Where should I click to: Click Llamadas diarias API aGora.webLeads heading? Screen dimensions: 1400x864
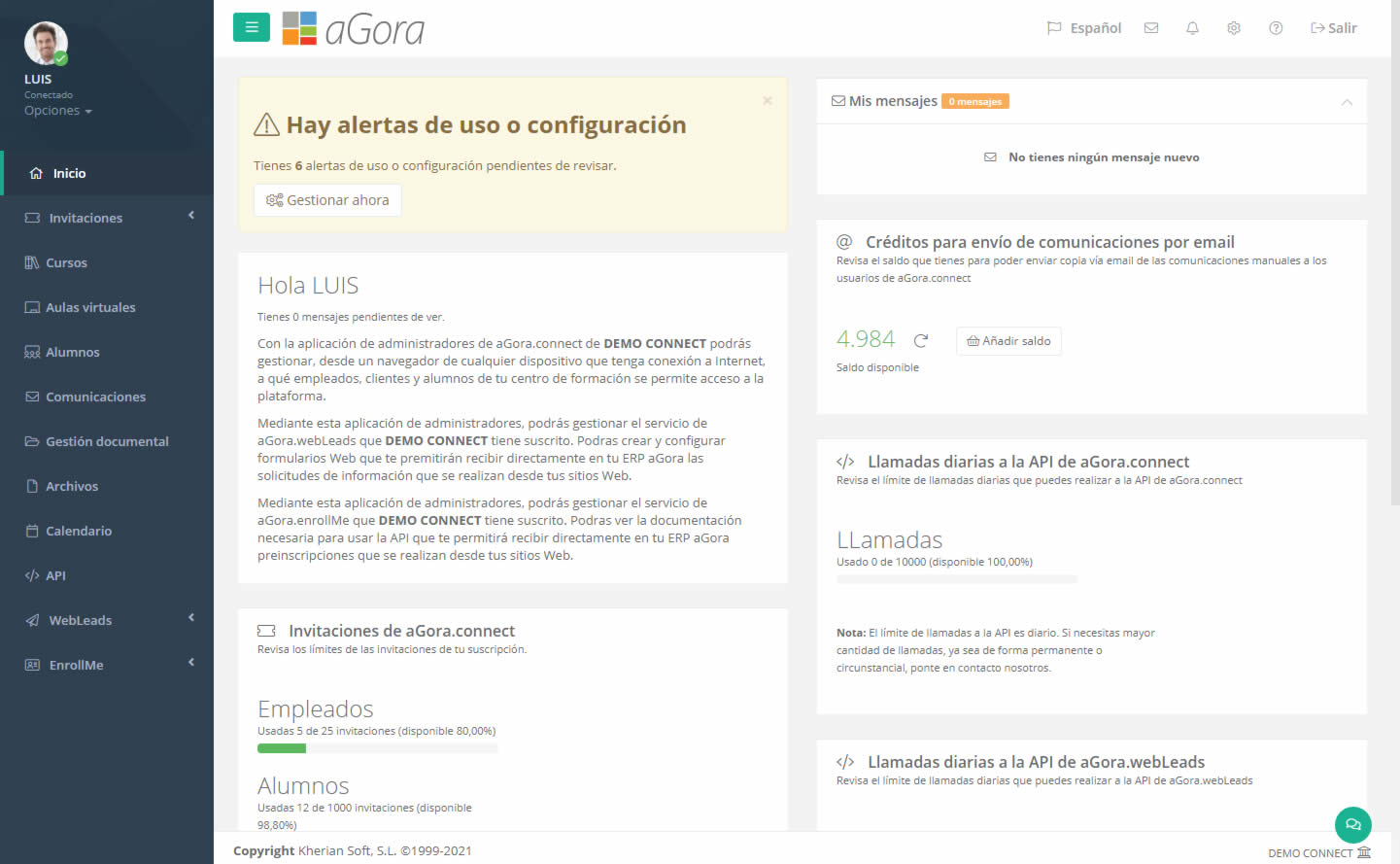pos(1036,762)
